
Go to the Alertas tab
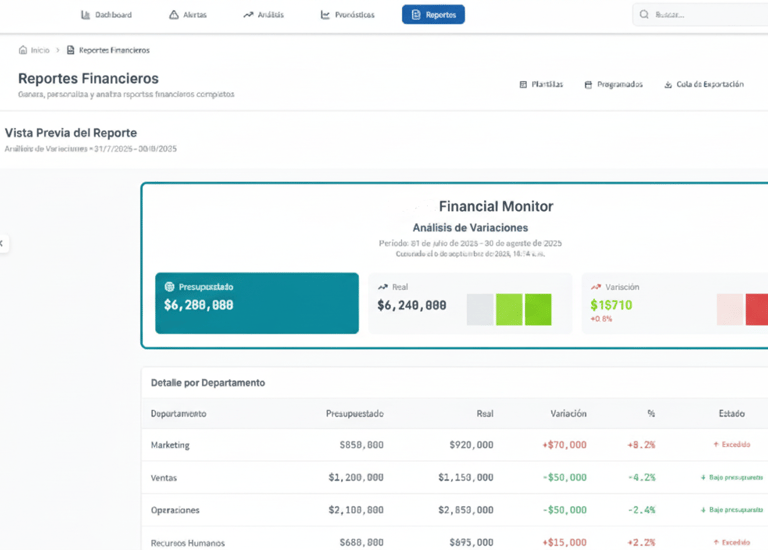(x=188, y=15)
